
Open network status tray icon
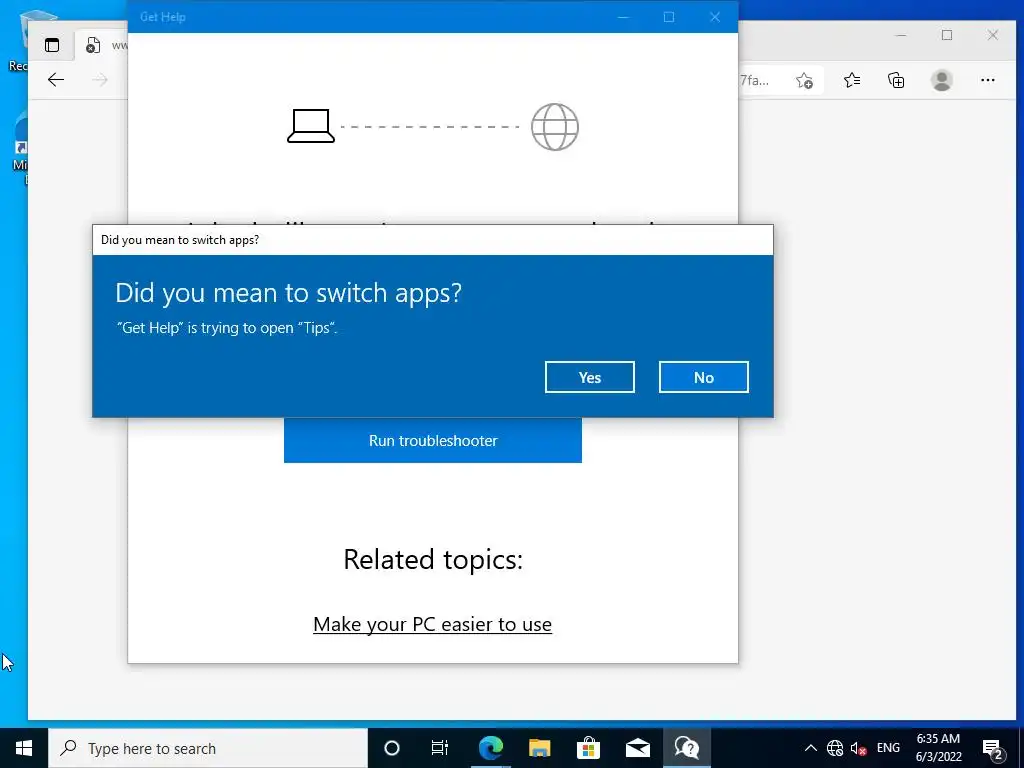coord(835,748)
